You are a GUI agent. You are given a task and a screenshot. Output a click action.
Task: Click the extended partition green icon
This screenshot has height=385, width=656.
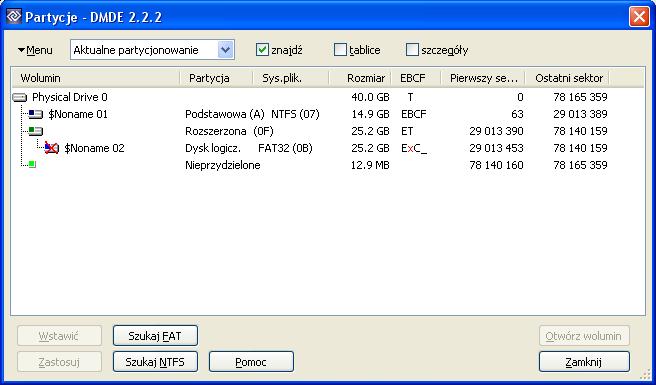36,131
